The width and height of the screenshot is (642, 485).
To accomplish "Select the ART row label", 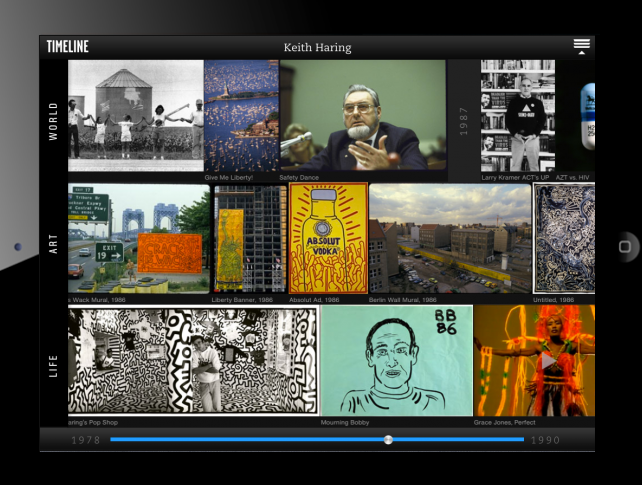I will coord(53,244).
